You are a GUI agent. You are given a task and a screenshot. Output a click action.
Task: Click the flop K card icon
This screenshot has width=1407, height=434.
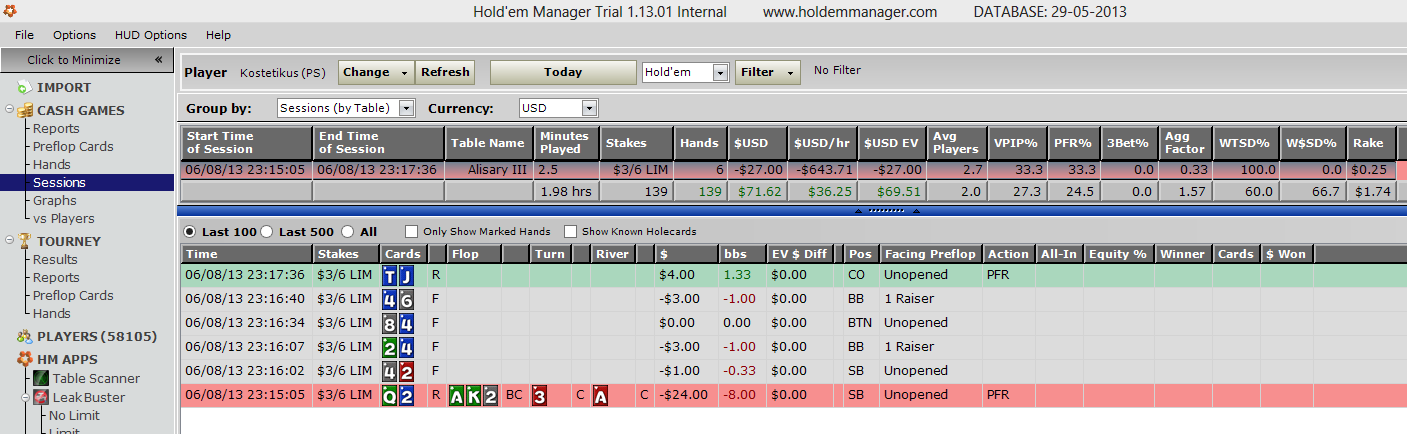coord(473,395)
